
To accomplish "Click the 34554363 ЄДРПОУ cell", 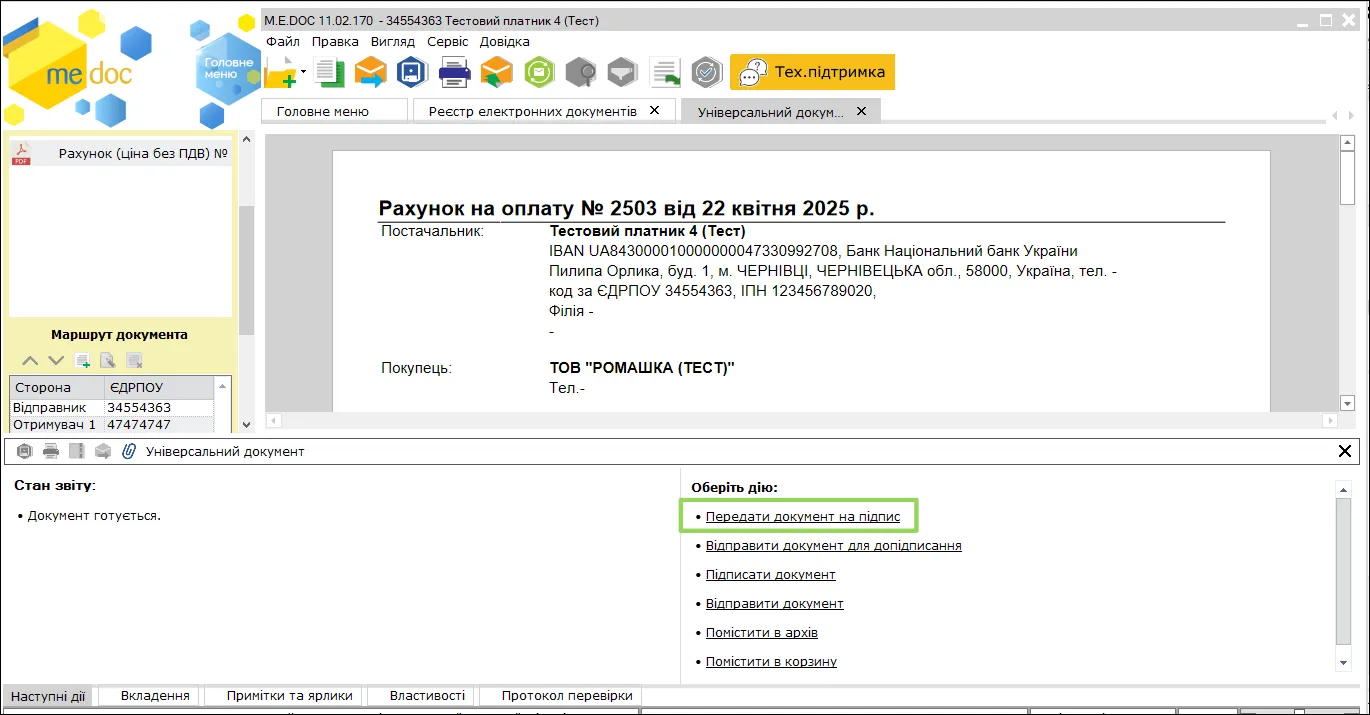I will [159, 407].
